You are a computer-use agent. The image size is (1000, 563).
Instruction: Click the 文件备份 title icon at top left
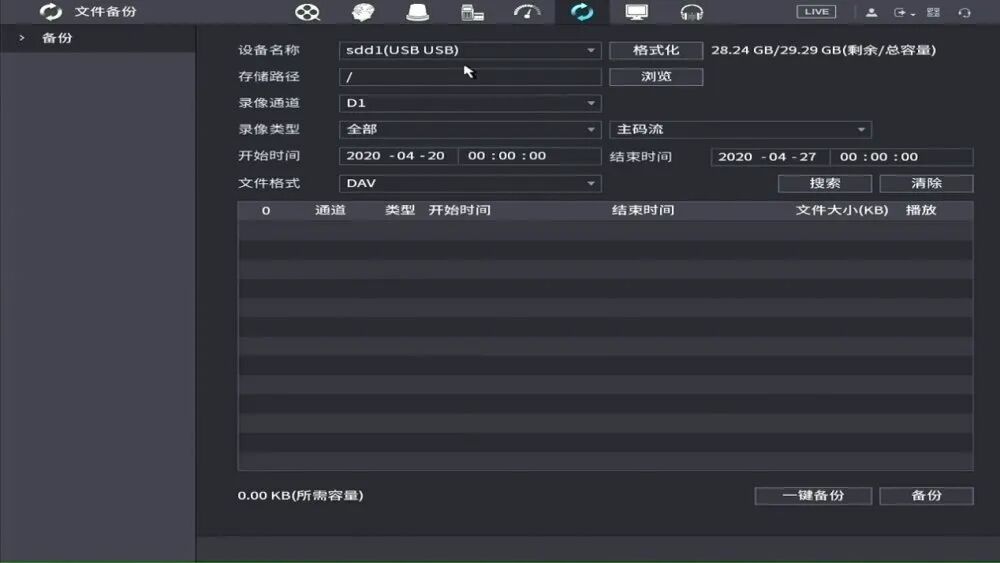[x=50, y=11]
